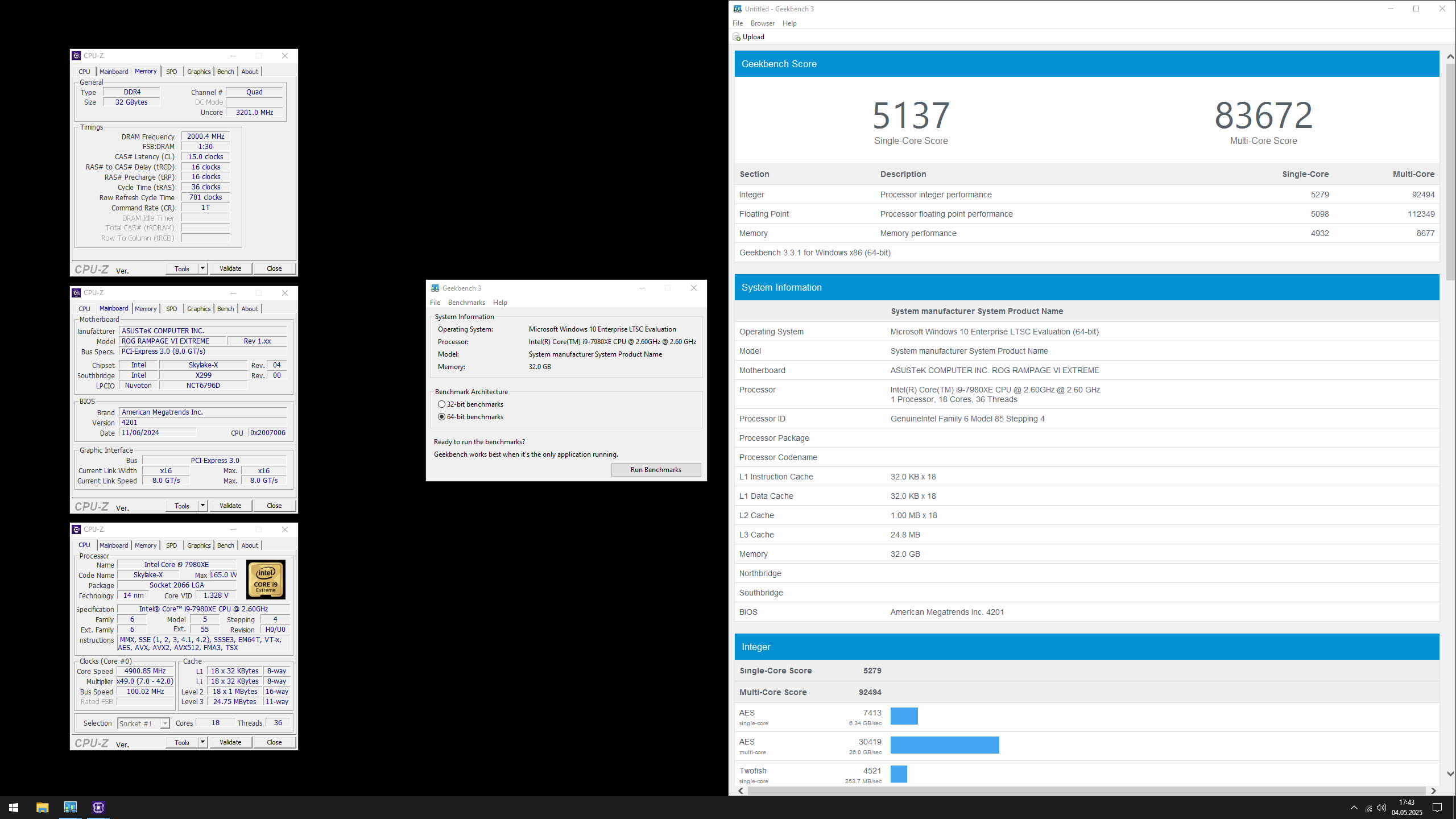Click the AES single-core result bar
The image size is (1456, 819).
pos(904,716)
